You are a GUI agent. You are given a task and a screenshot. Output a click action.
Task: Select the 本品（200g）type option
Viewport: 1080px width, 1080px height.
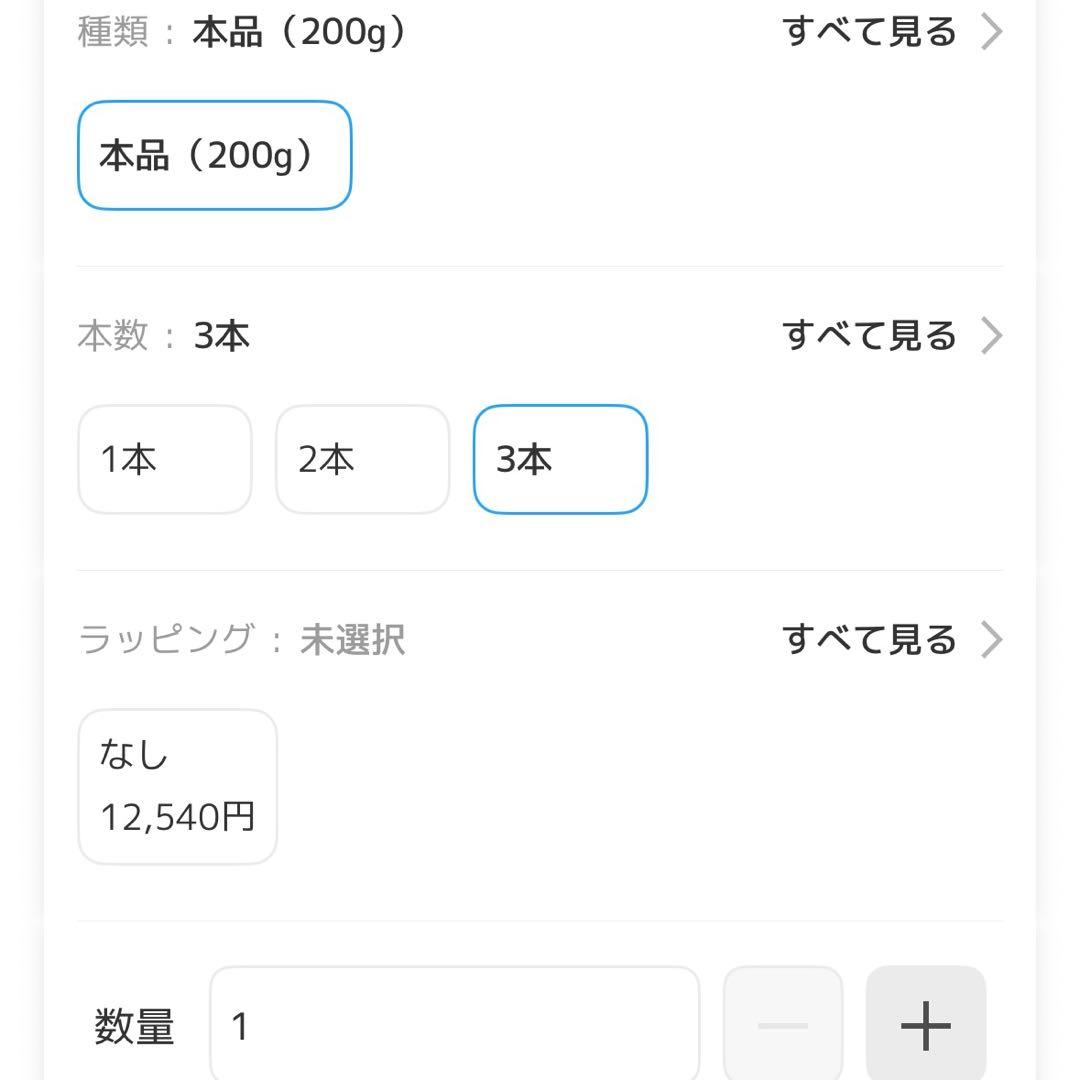coord(214,155)
